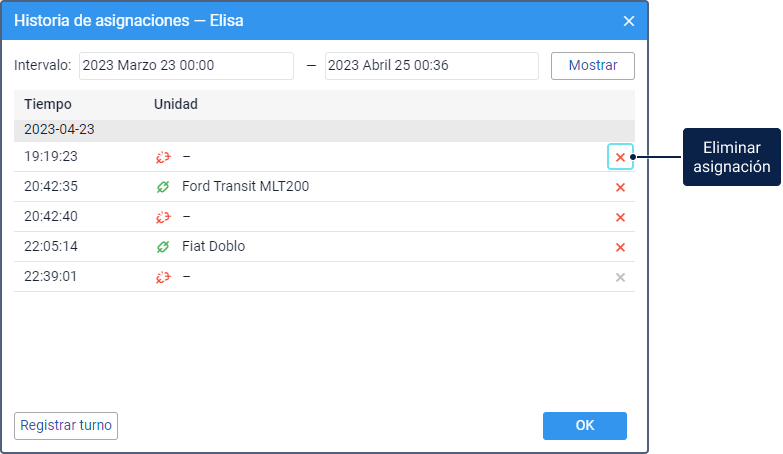Delete the 19:19:23 assignment entry
The height and width of the screenshot is (454, 783).
620,157
